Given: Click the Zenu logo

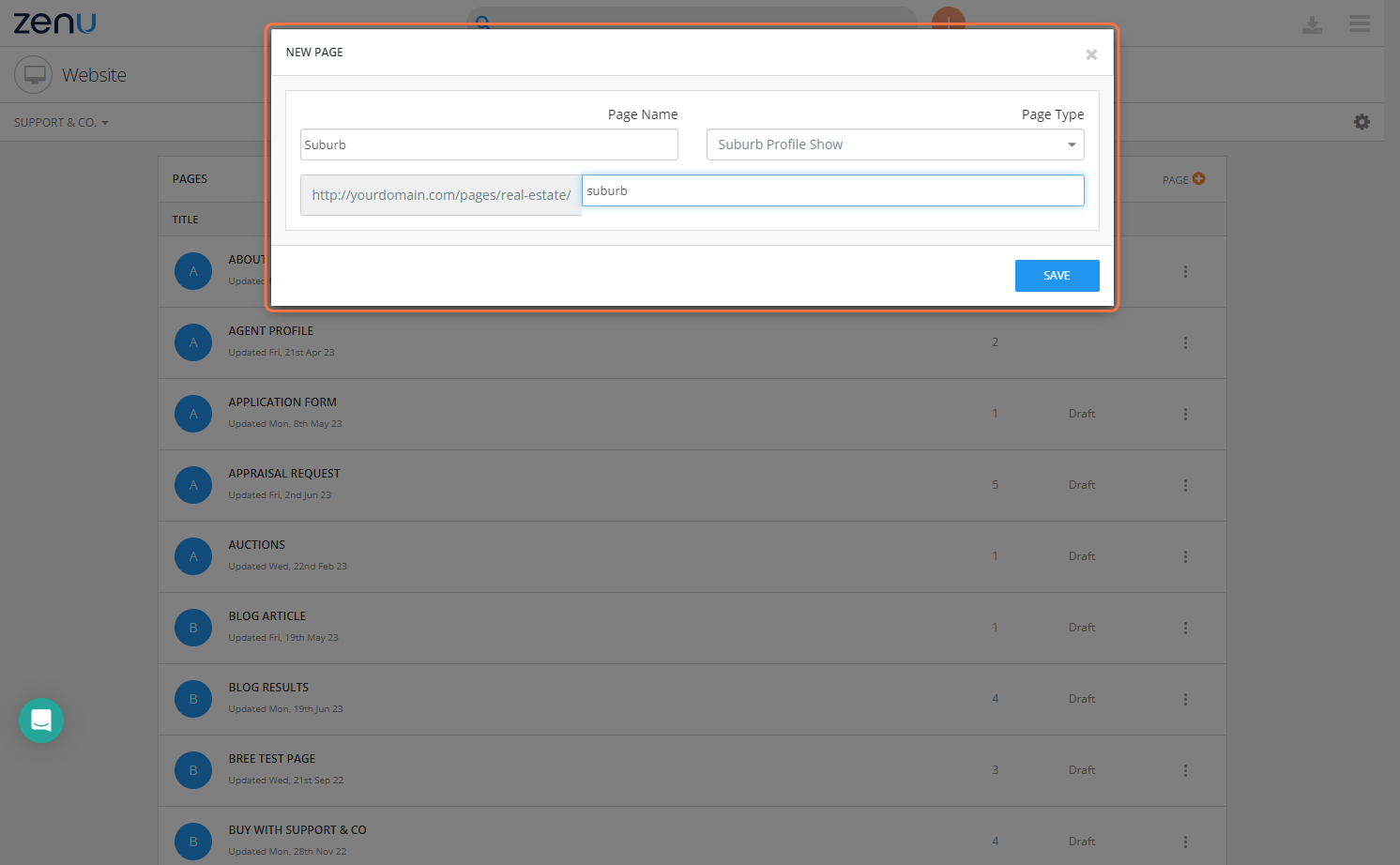Looking at the screenshot, I should point(54,23).
